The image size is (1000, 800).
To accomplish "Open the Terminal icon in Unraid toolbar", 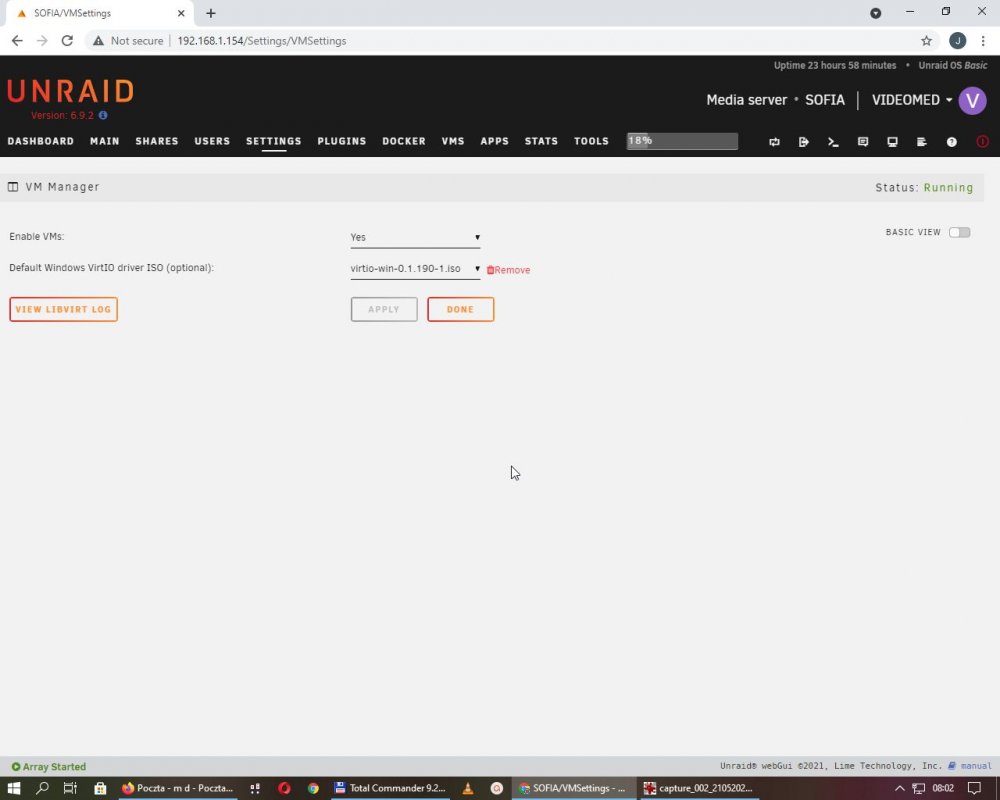I will tap(833, 142).
